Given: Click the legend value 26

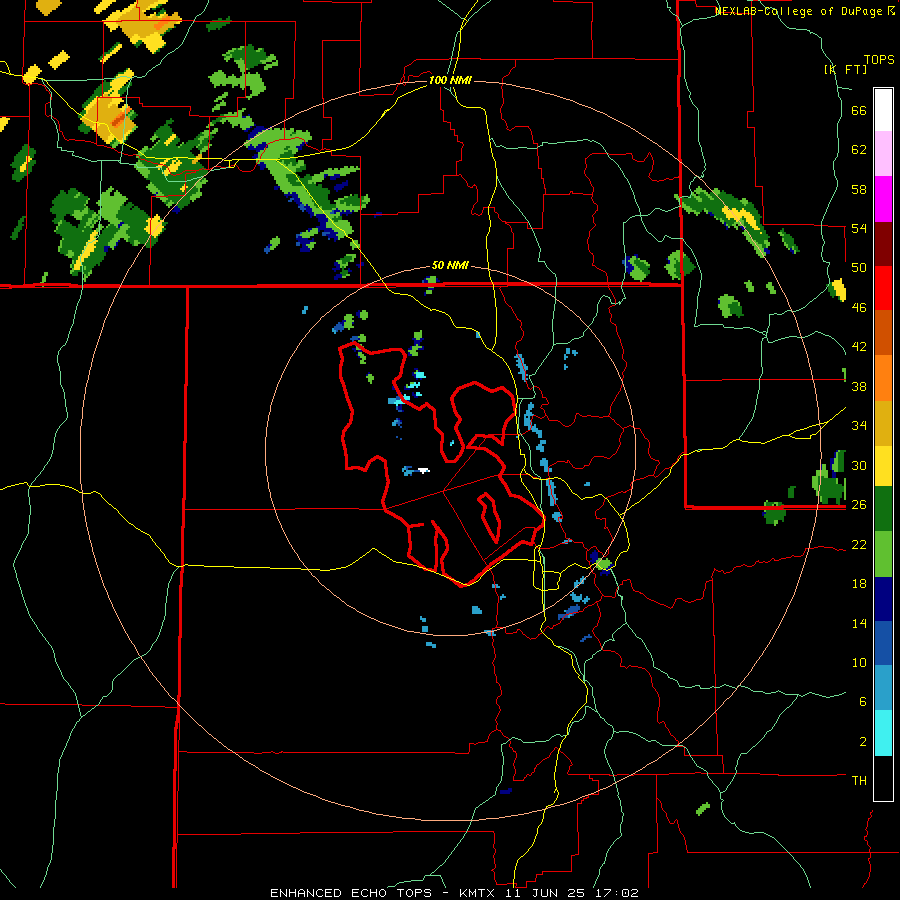Looking at the screenshot, I should tap(859, 505).
